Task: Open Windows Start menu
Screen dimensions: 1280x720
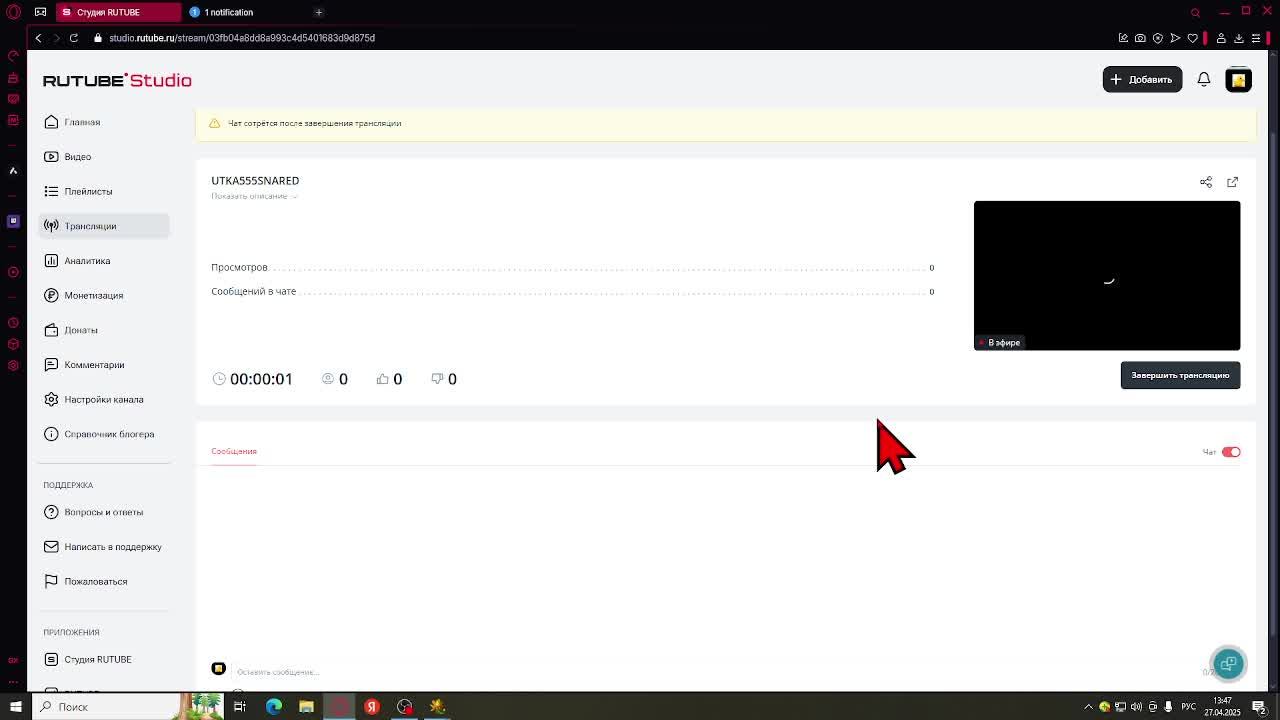Action: [15, 707]
